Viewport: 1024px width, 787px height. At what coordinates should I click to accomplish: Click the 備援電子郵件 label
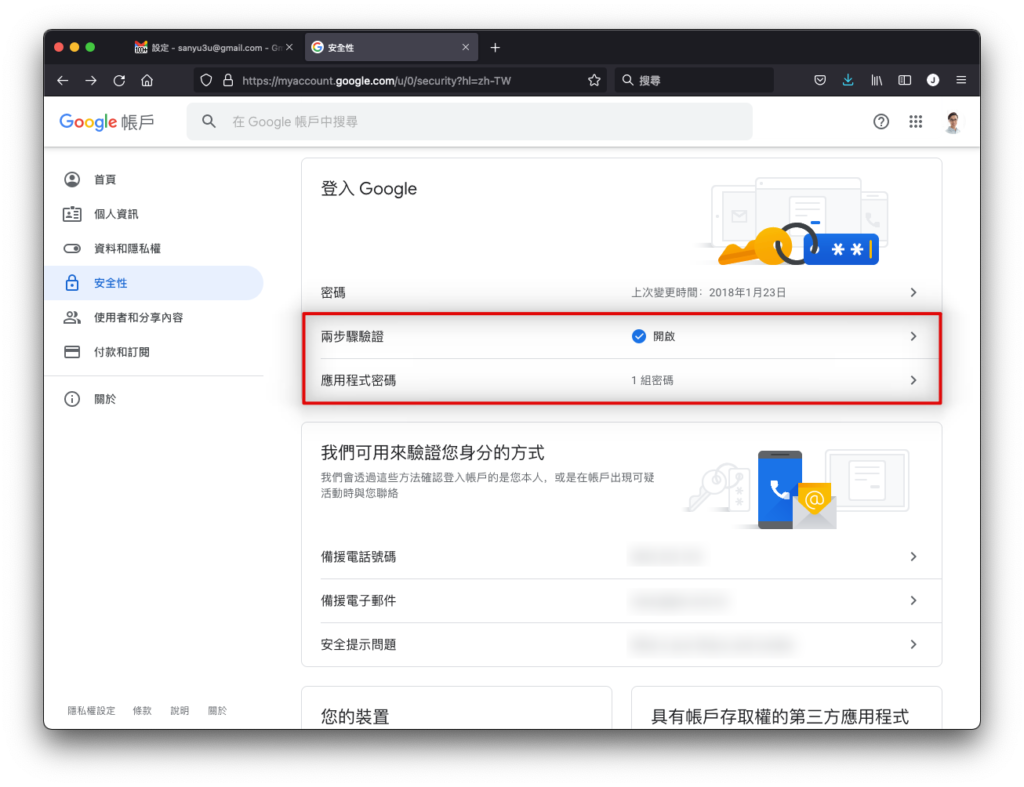(x=358, y=600)
